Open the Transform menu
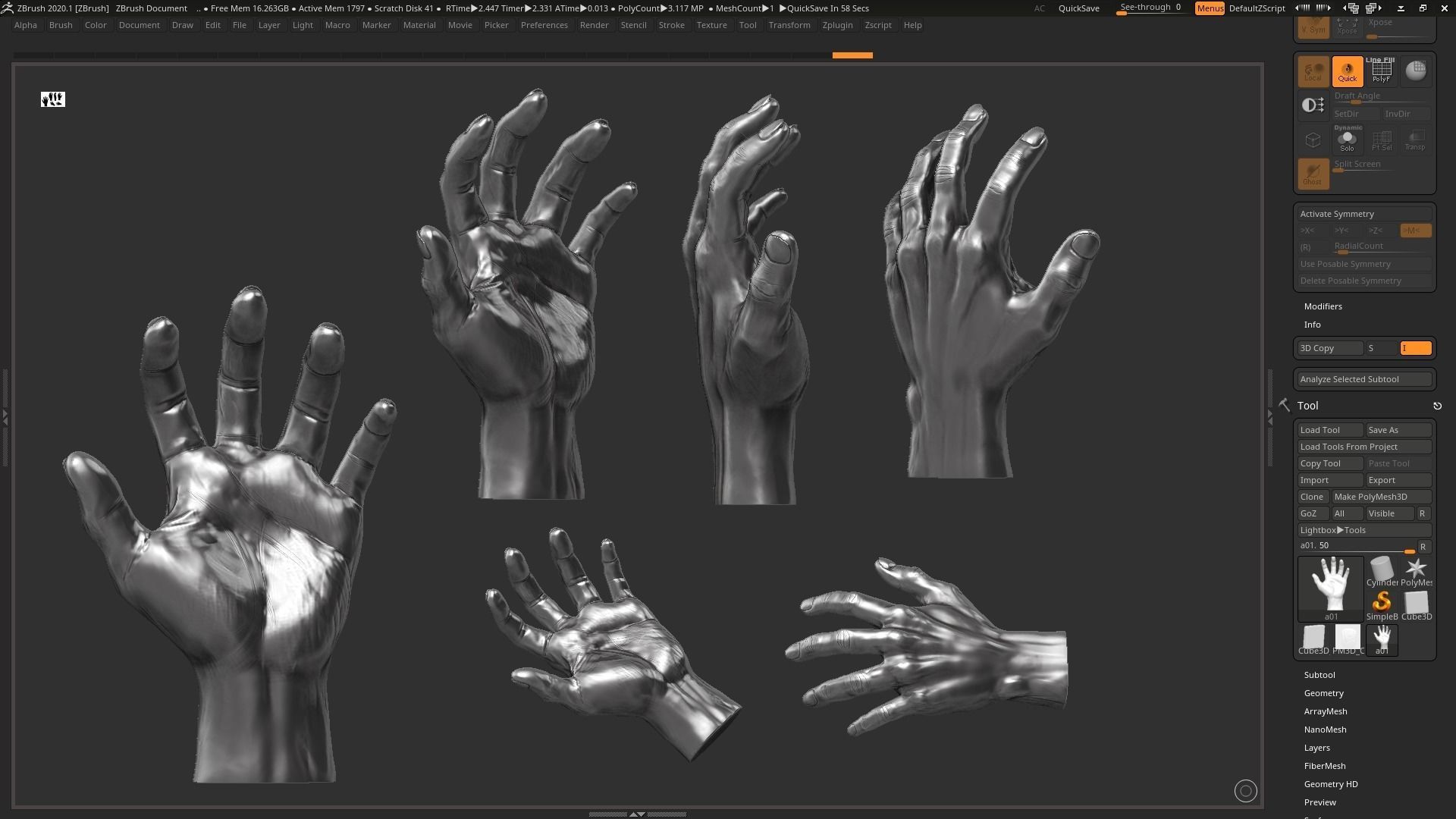This screenshot has width=1456, height=819. click(x=789, y=25)
